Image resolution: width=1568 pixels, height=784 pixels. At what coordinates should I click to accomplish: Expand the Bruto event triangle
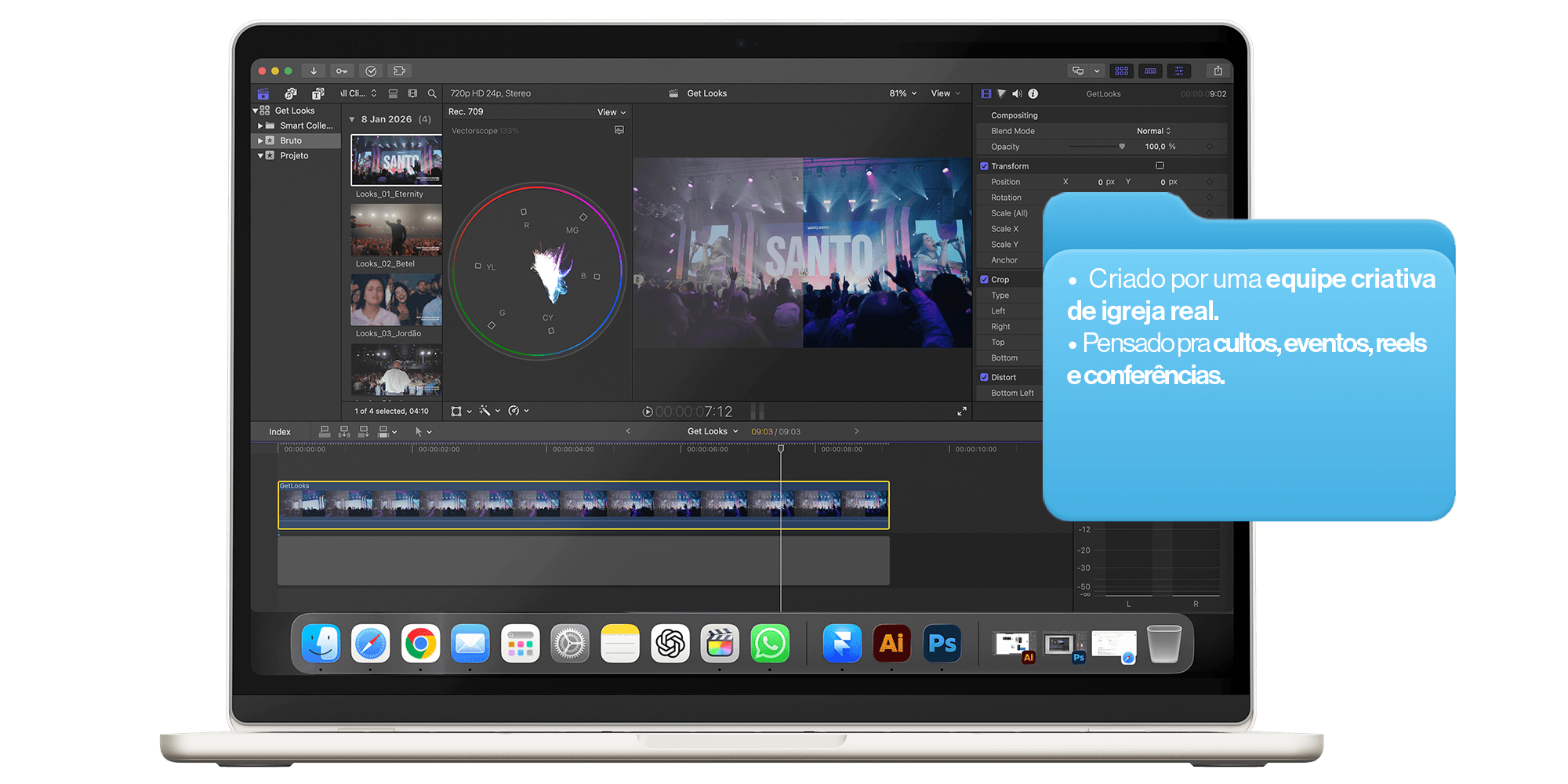click(260, 140)
